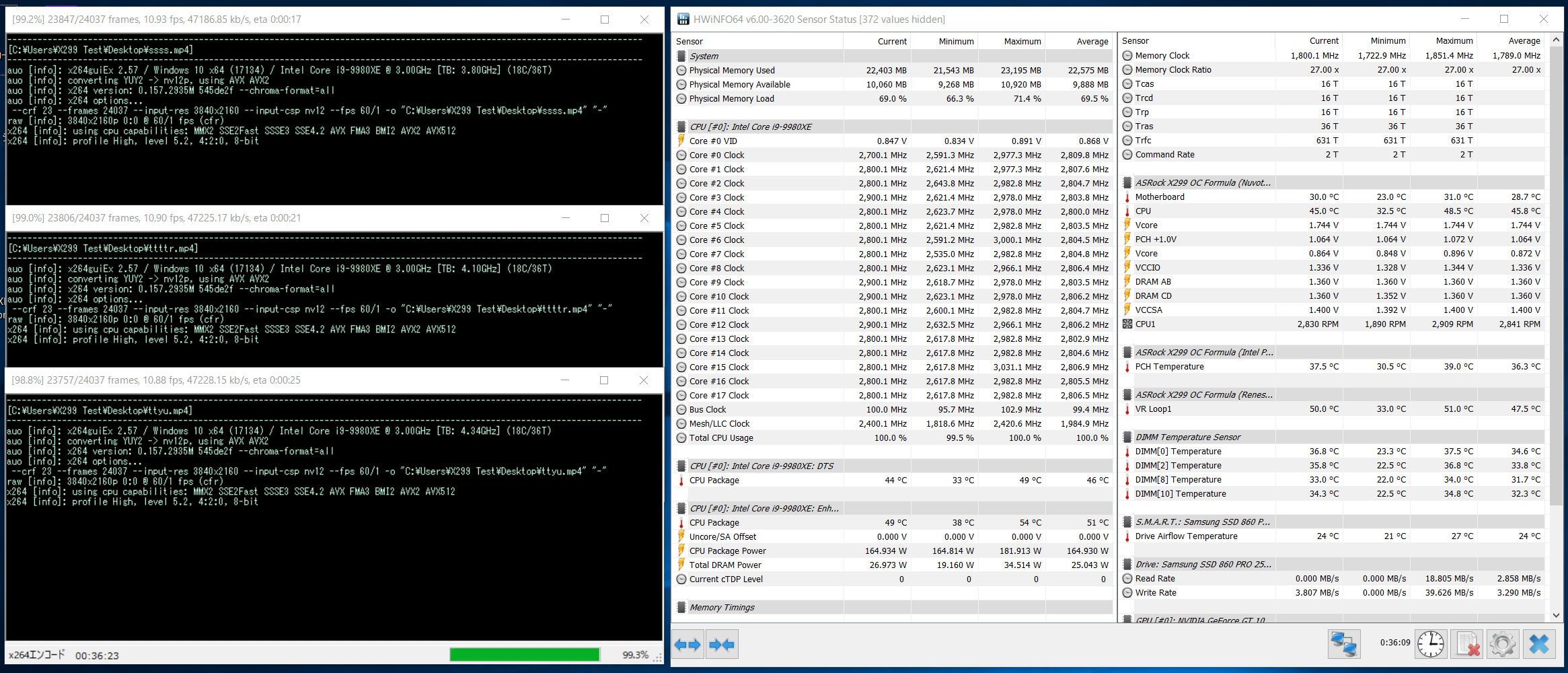Select the Uncore/SA Offset row
The height and width of the screenshot is (673, 1568).
893,536
